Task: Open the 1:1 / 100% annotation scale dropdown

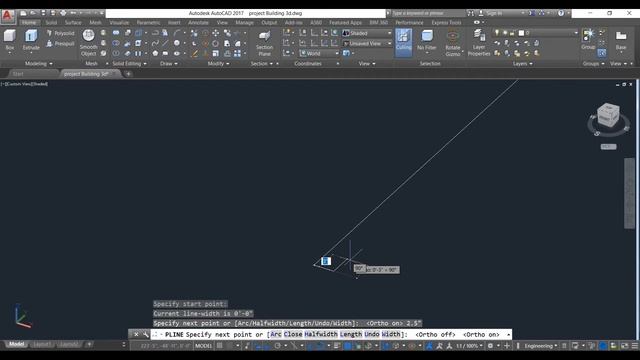Action: tap(469, 346)
